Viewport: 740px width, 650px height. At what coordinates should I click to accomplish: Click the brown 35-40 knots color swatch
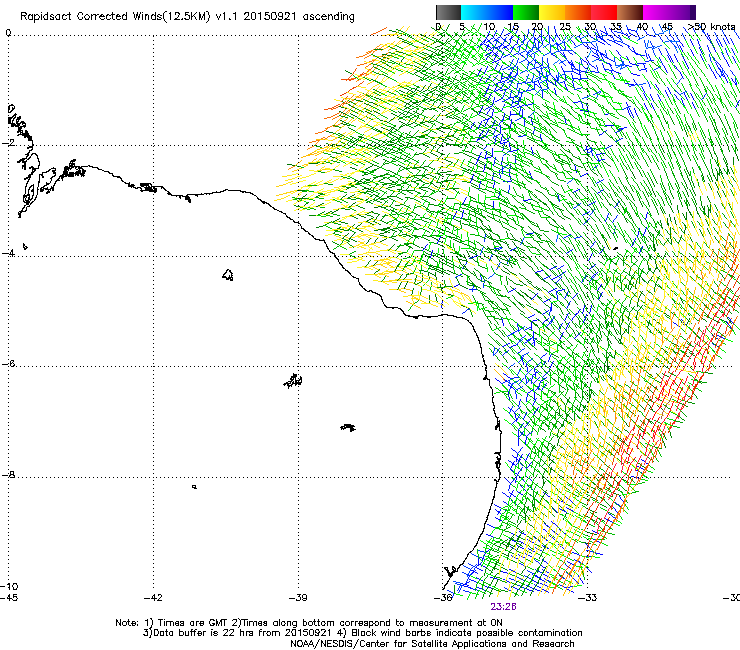pyautogui.click(x=630, y=12)
